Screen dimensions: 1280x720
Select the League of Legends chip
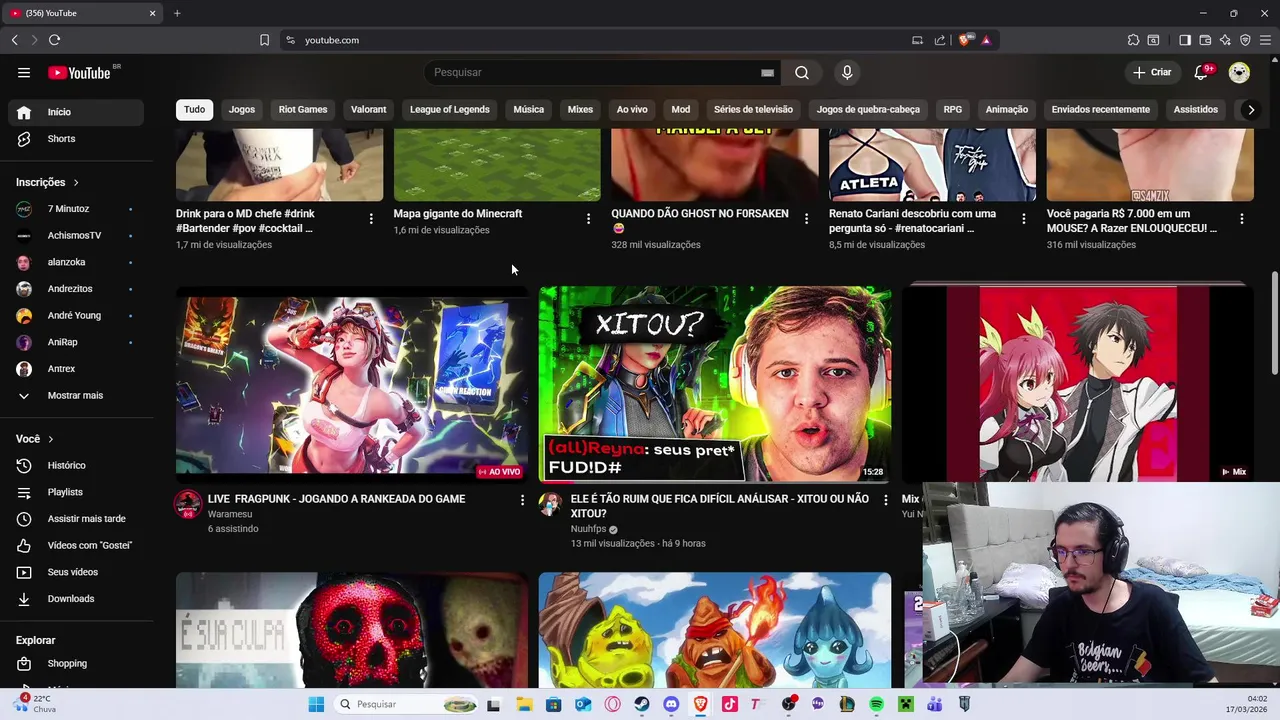click(450, 110)
